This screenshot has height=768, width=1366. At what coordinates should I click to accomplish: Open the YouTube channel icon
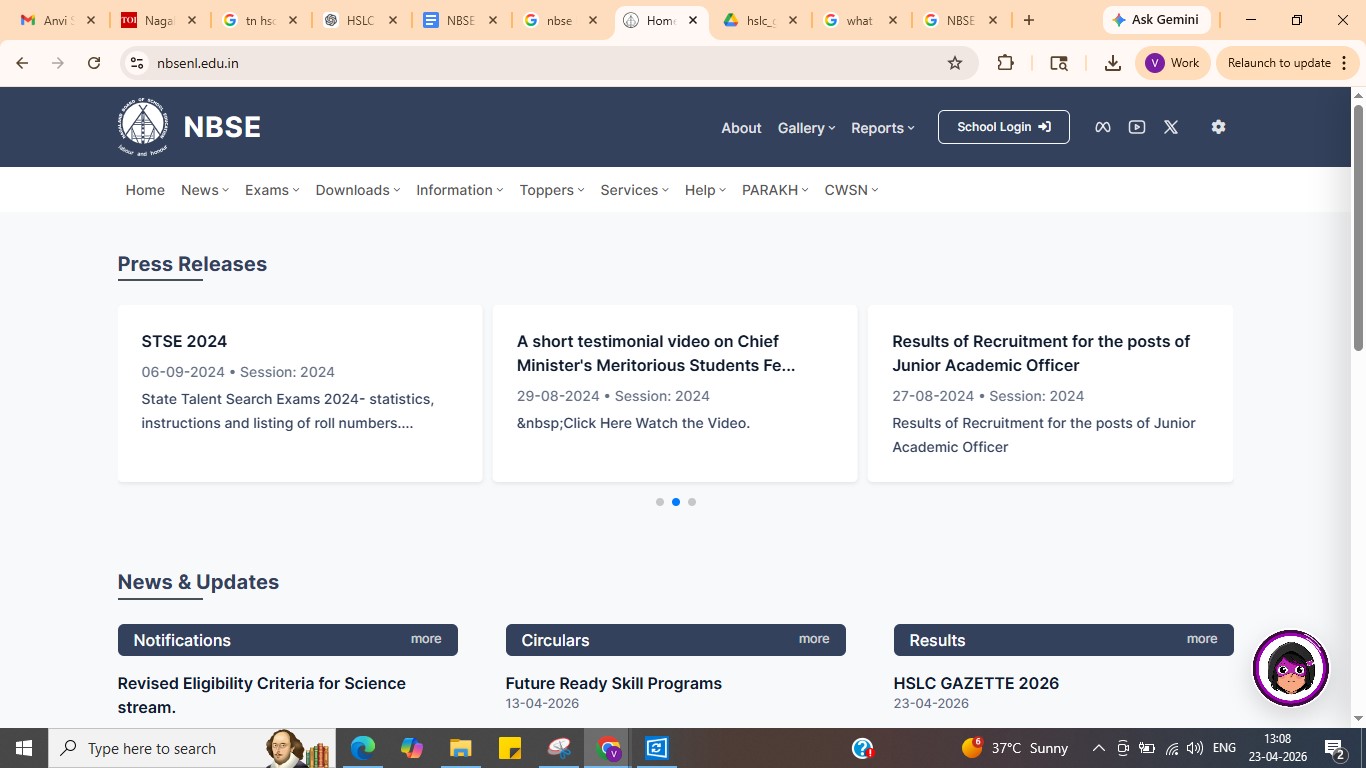(x=1136, y=127)
